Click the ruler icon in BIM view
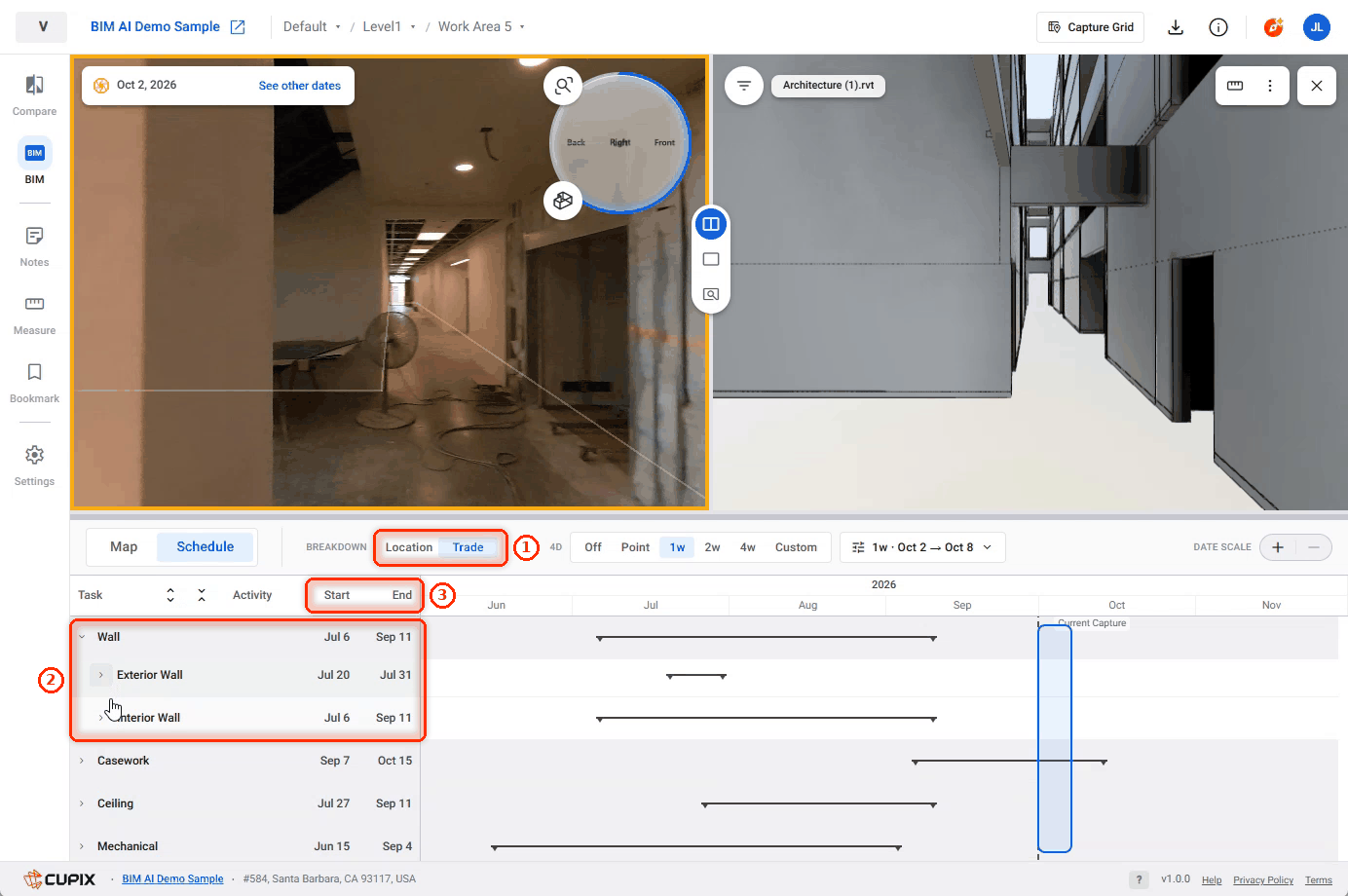1348x896 pixels. coord(1235,86)
